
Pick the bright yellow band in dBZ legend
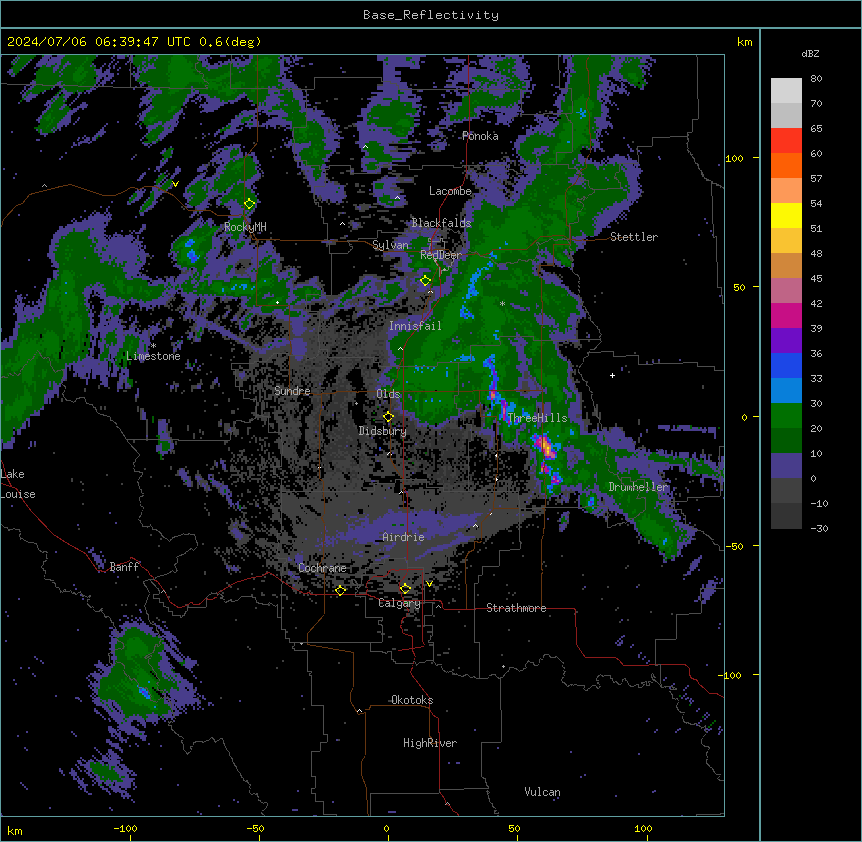point(786,215)
